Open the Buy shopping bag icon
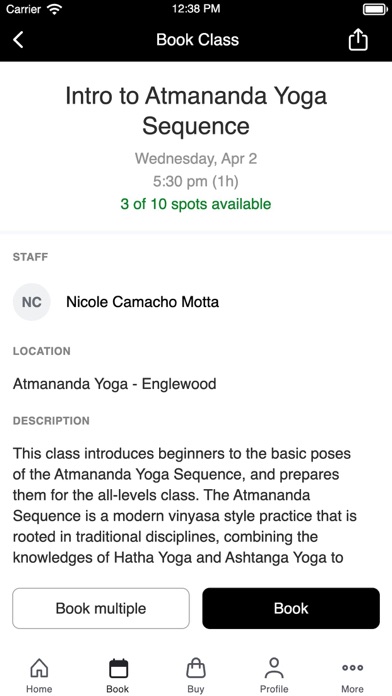 click(x=196, y=668)
